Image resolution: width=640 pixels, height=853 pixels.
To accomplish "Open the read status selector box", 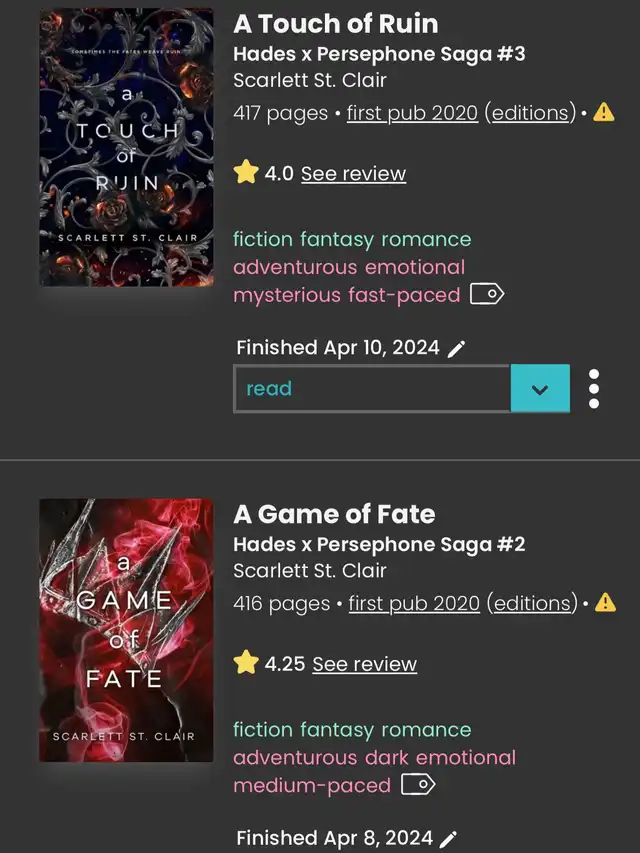I will point(372,388).
